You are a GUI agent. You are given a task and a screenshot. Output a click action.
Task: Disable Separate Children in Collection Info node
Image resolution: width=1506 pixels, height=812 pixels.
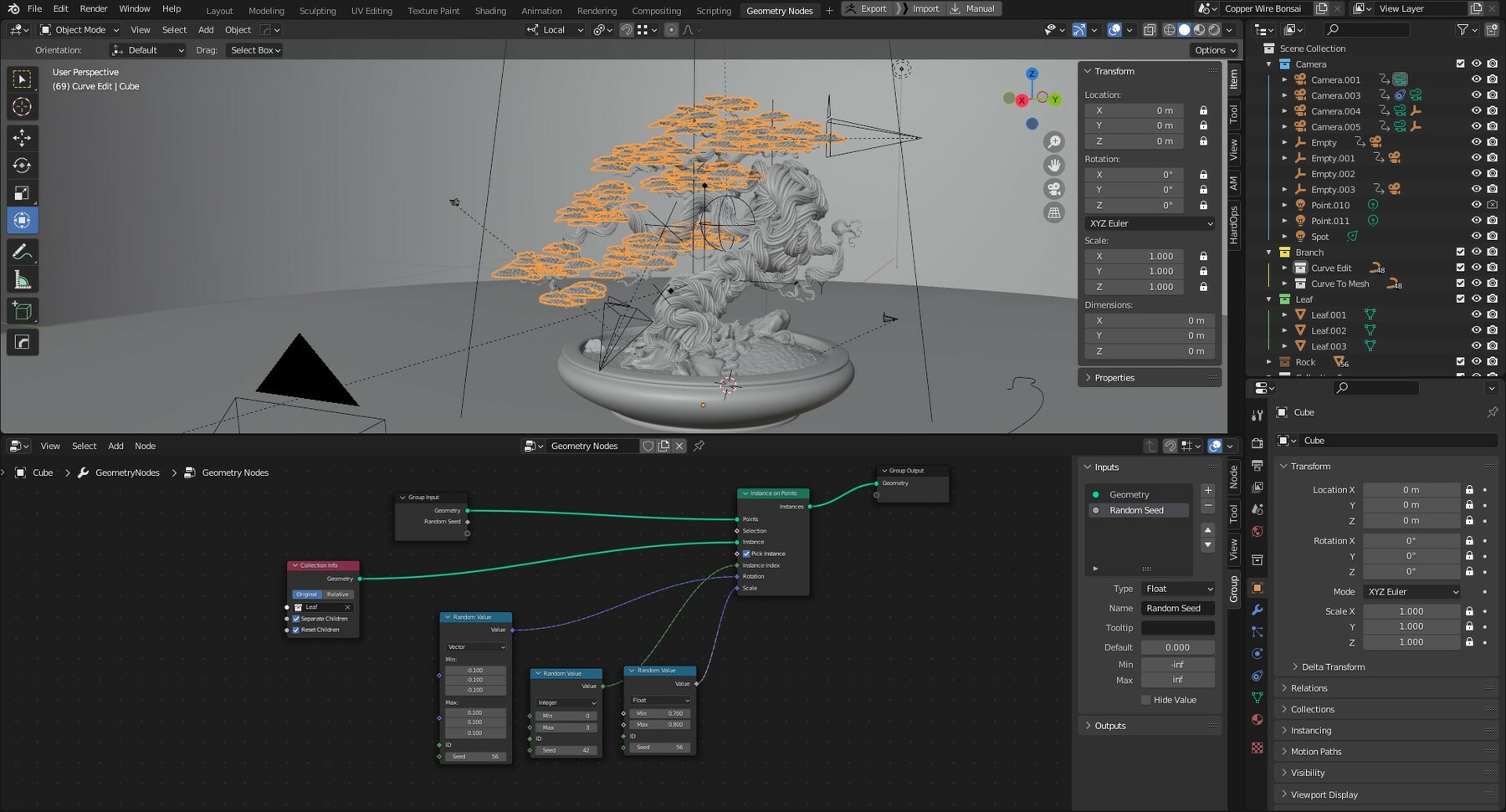[295, 618]
